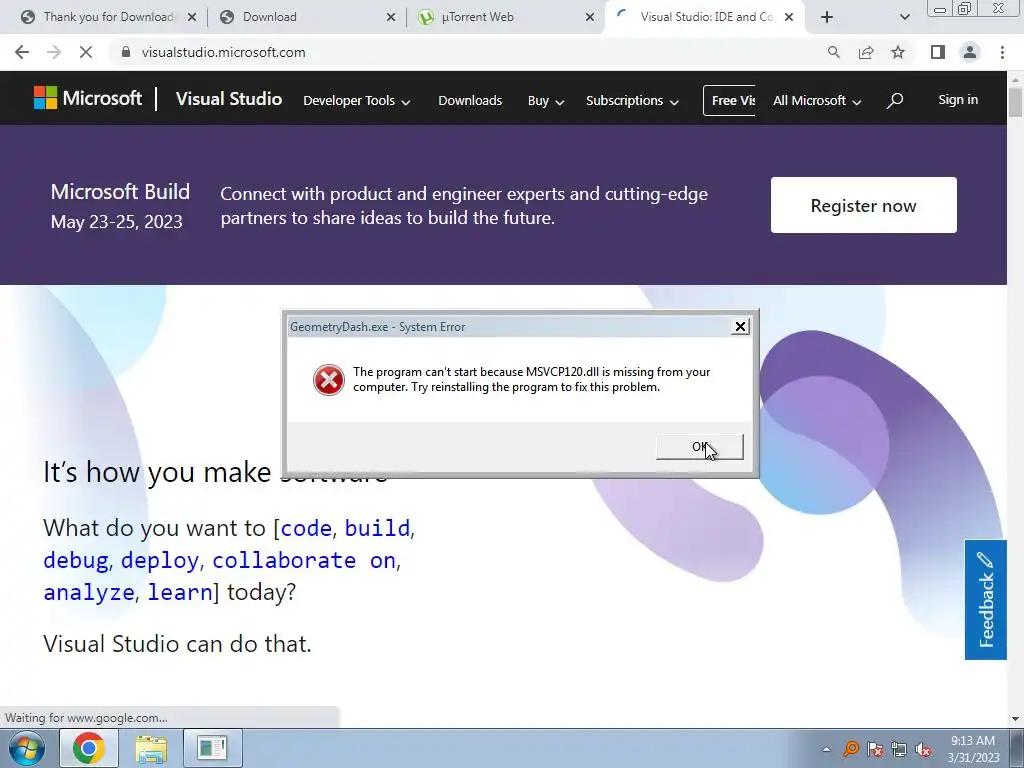Open the tab search chevron
This screenshot has height=768, width=1024.
click(x=904, y=17)
